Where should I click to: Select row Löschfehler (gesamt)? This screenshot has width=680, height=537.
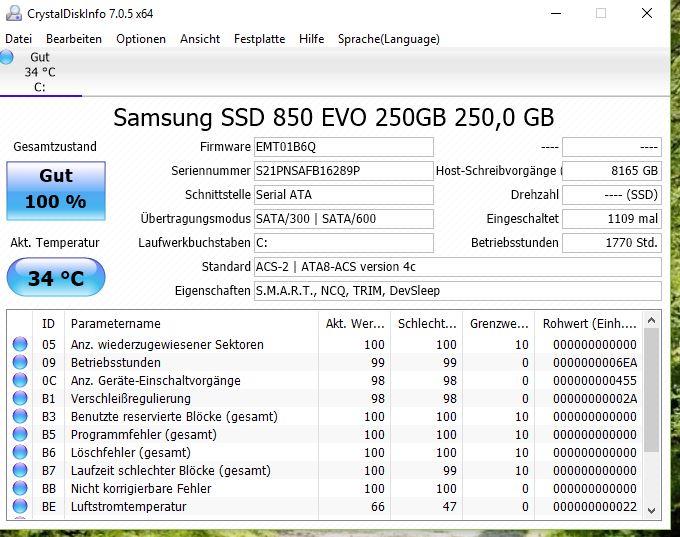click(325, 452)
